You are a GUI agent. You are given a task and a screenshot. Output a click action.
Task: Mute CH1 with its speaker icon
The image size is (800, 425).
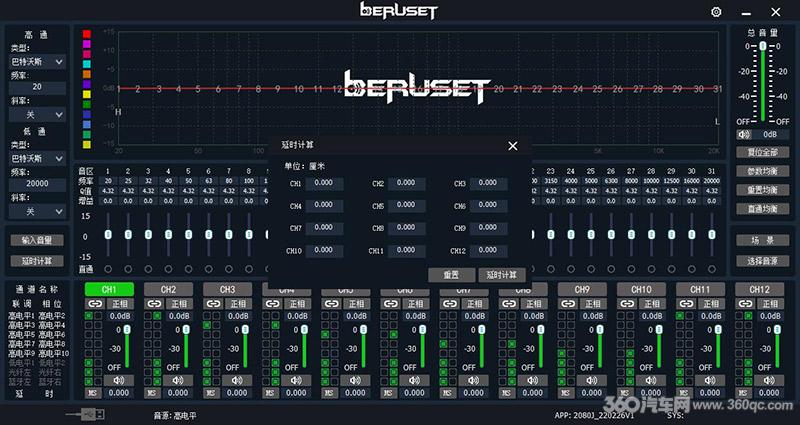[x=119, y=380]
